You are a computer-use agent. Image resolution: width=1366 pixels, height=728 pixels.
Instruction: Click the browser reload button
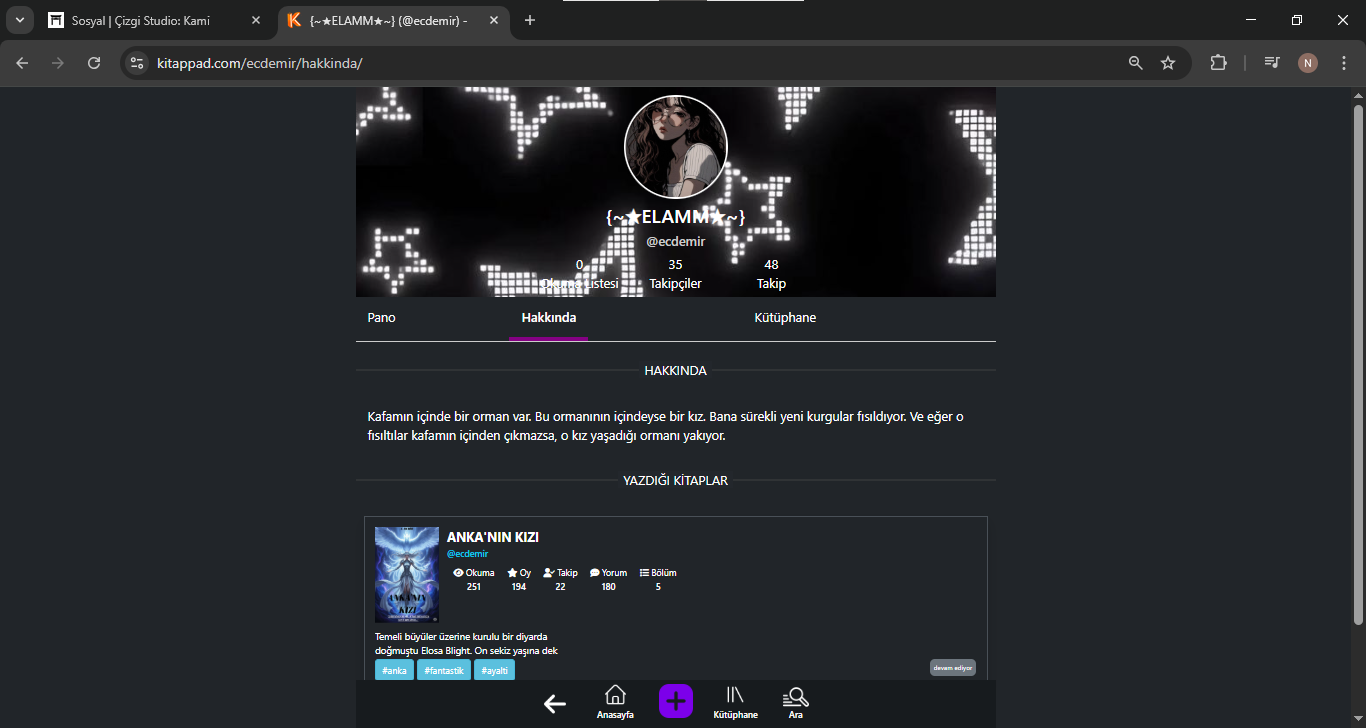pos(94,63)
